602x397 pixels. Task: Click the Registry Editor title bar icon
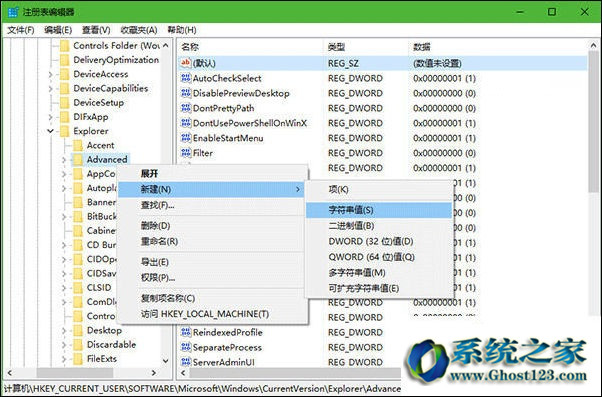13,12
